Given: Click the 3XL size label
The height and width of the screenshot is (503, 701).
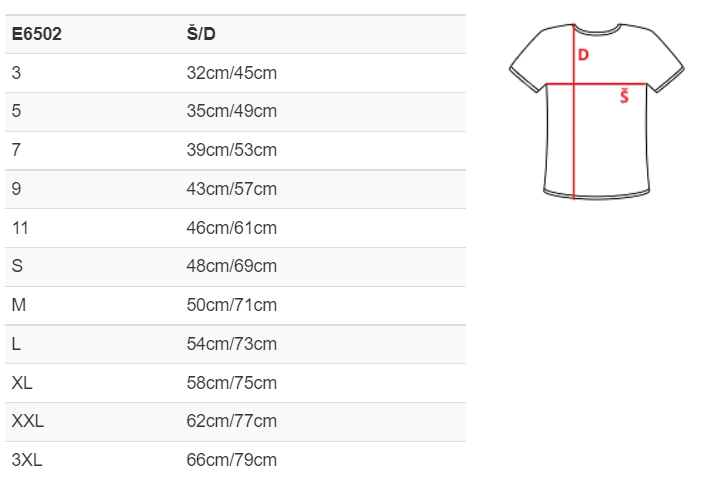Looking at the screenshot, I should coord(27,460).
